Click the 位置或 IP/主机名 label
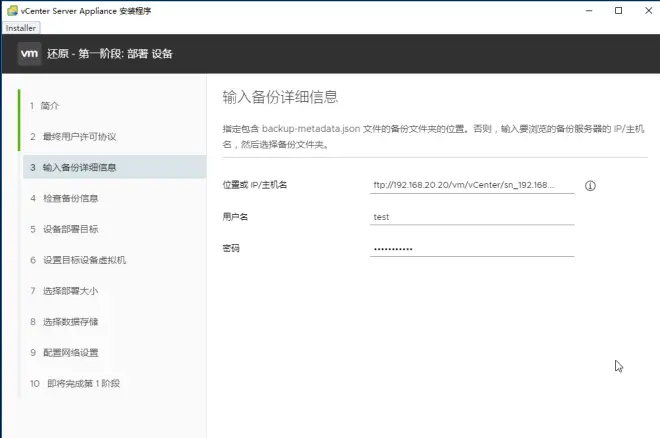660x438 pixels. (x=255, y=185)
